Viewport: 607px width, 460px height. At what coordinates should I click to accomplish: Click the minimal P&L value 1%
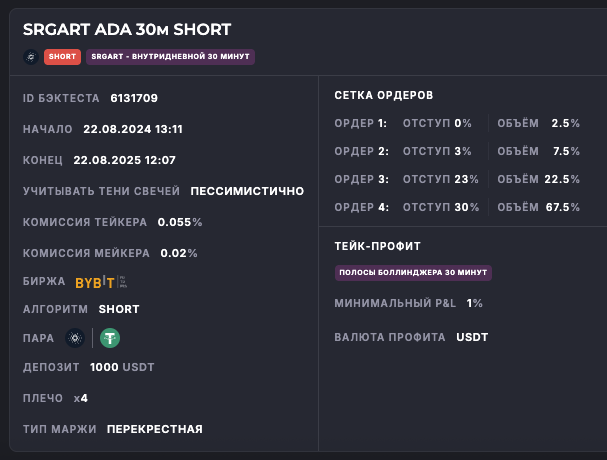474,303
